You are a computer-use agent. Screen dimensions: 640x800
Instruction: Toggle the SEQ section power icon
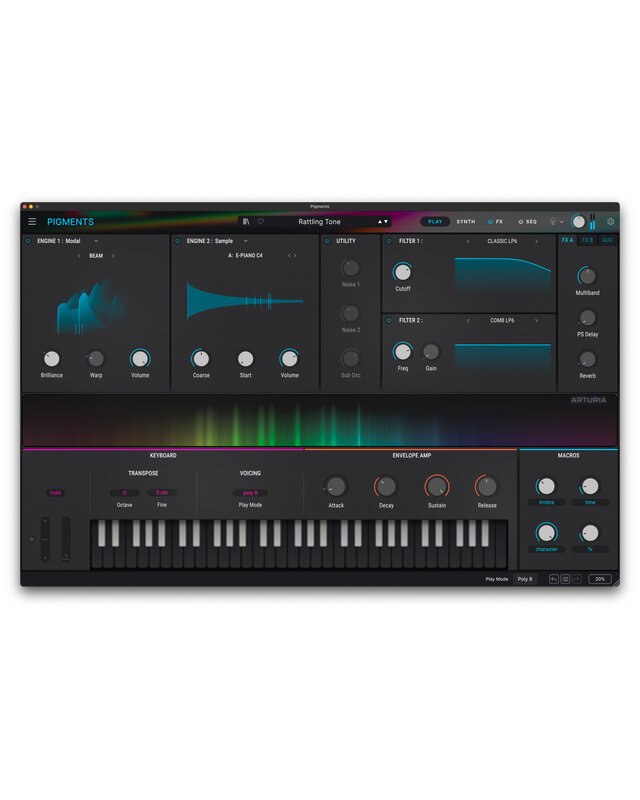point(521,222)
